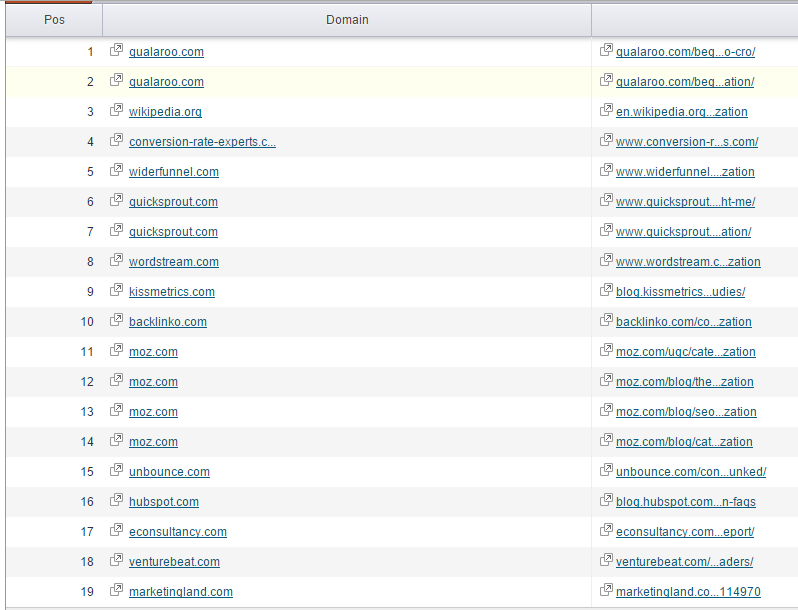Open the wikipedia.org domain link

pyautogui.click(x=165, y=112)
